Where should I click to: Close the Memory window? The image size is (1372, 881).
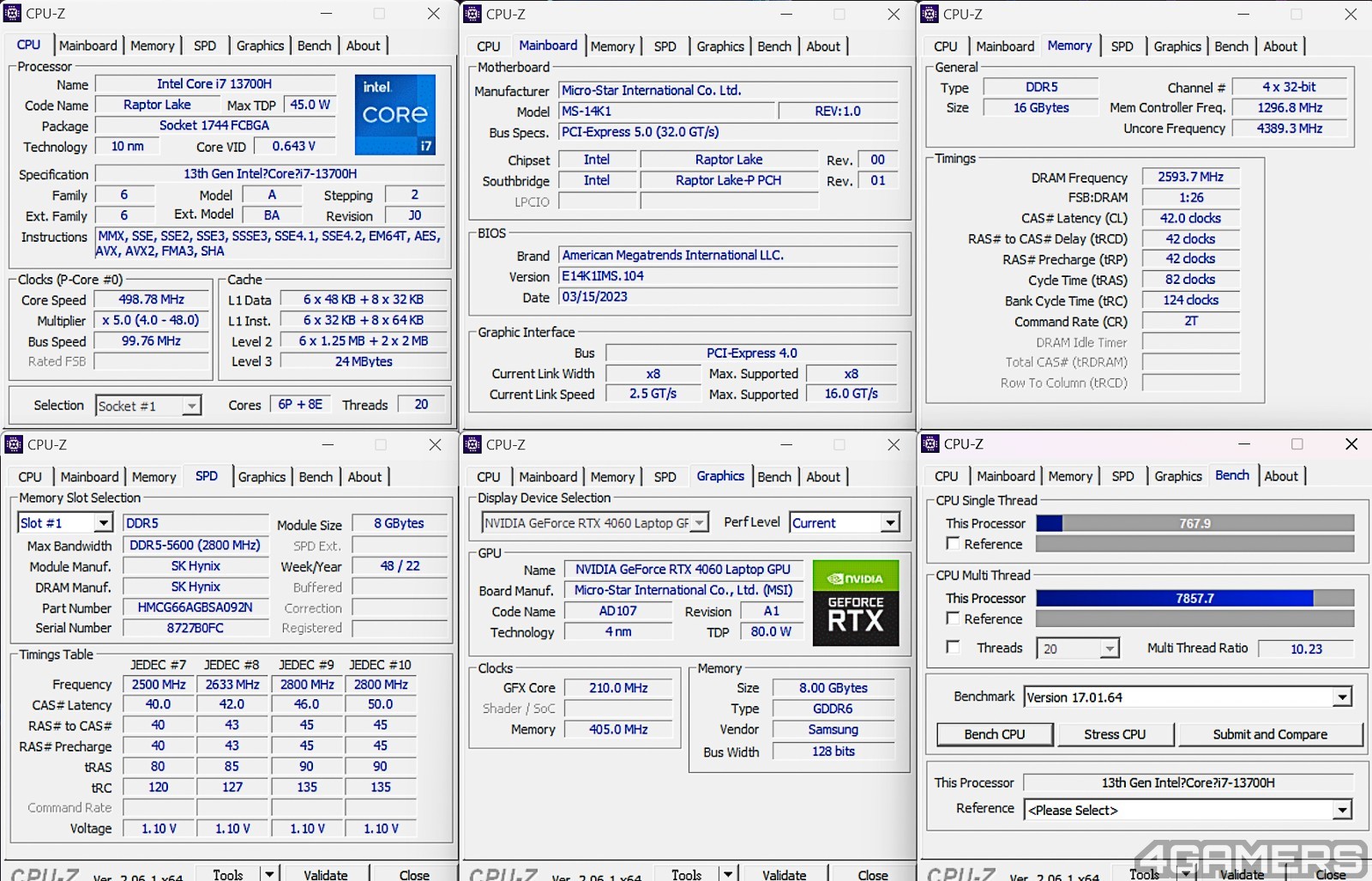click(x=1351, y=14)
